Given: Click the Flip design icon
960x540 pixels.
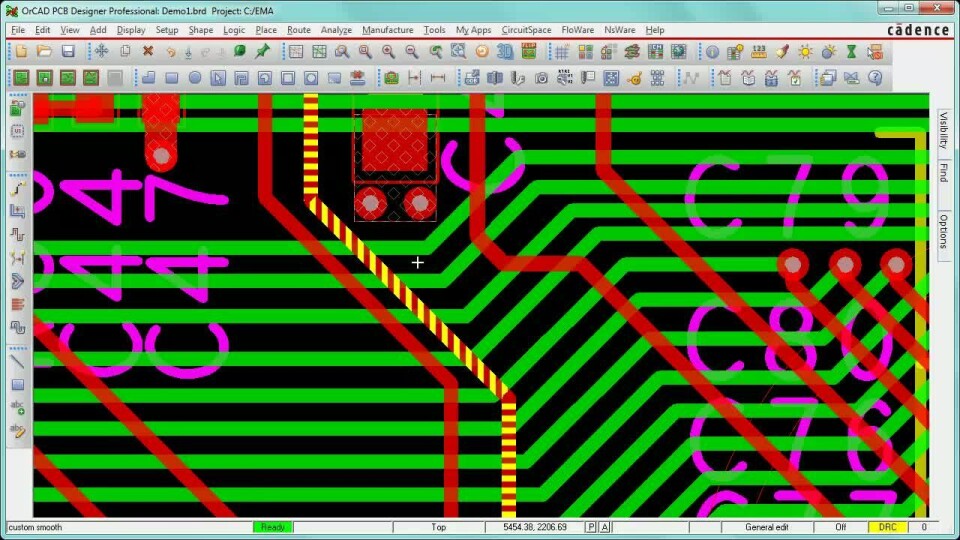Looking at the screenshot, I should pyautogui.click(x=528, y=52).
